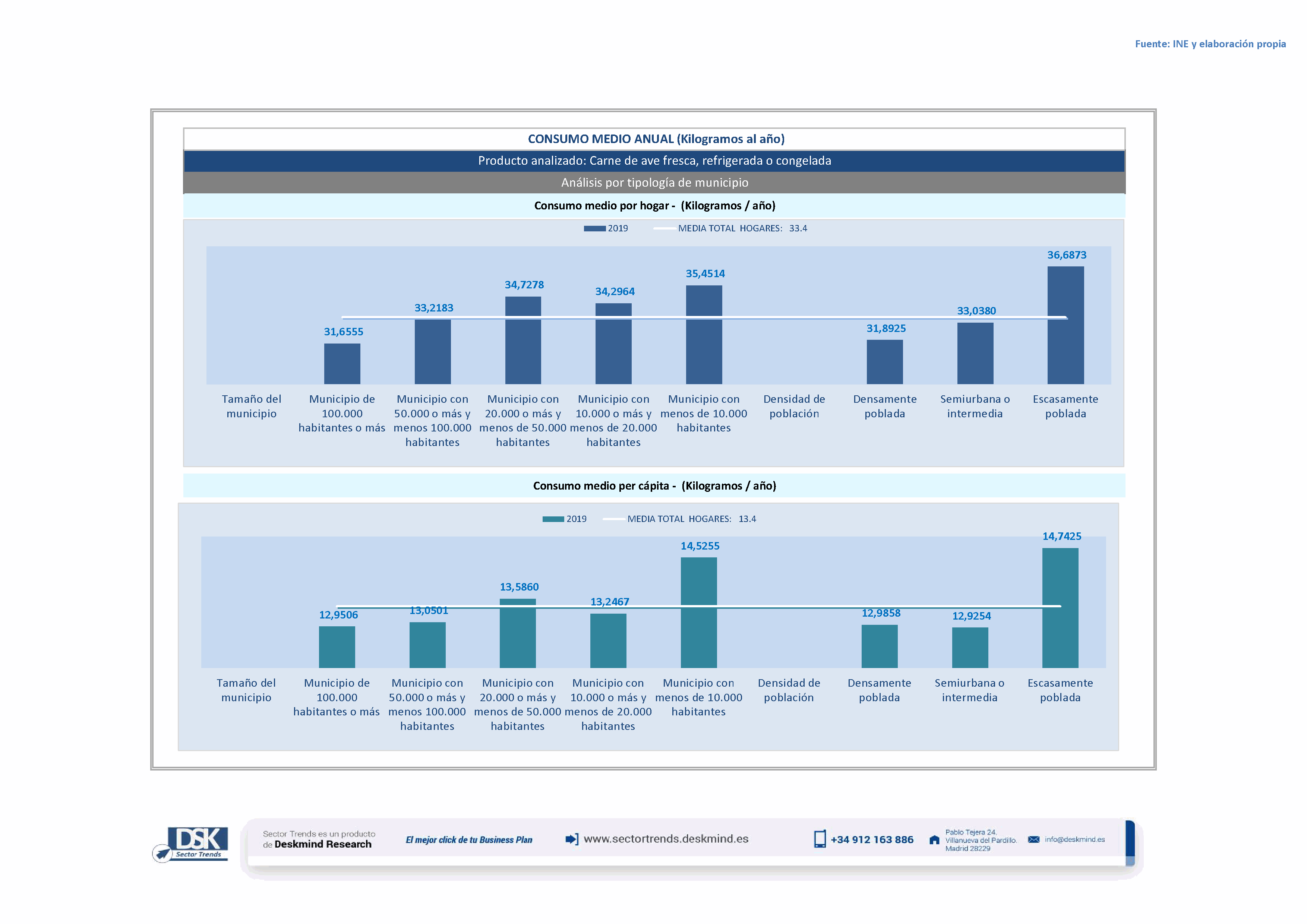Click the arrow icon beside the website URL
1307x924 pixels.
click(x=572, y=839)
